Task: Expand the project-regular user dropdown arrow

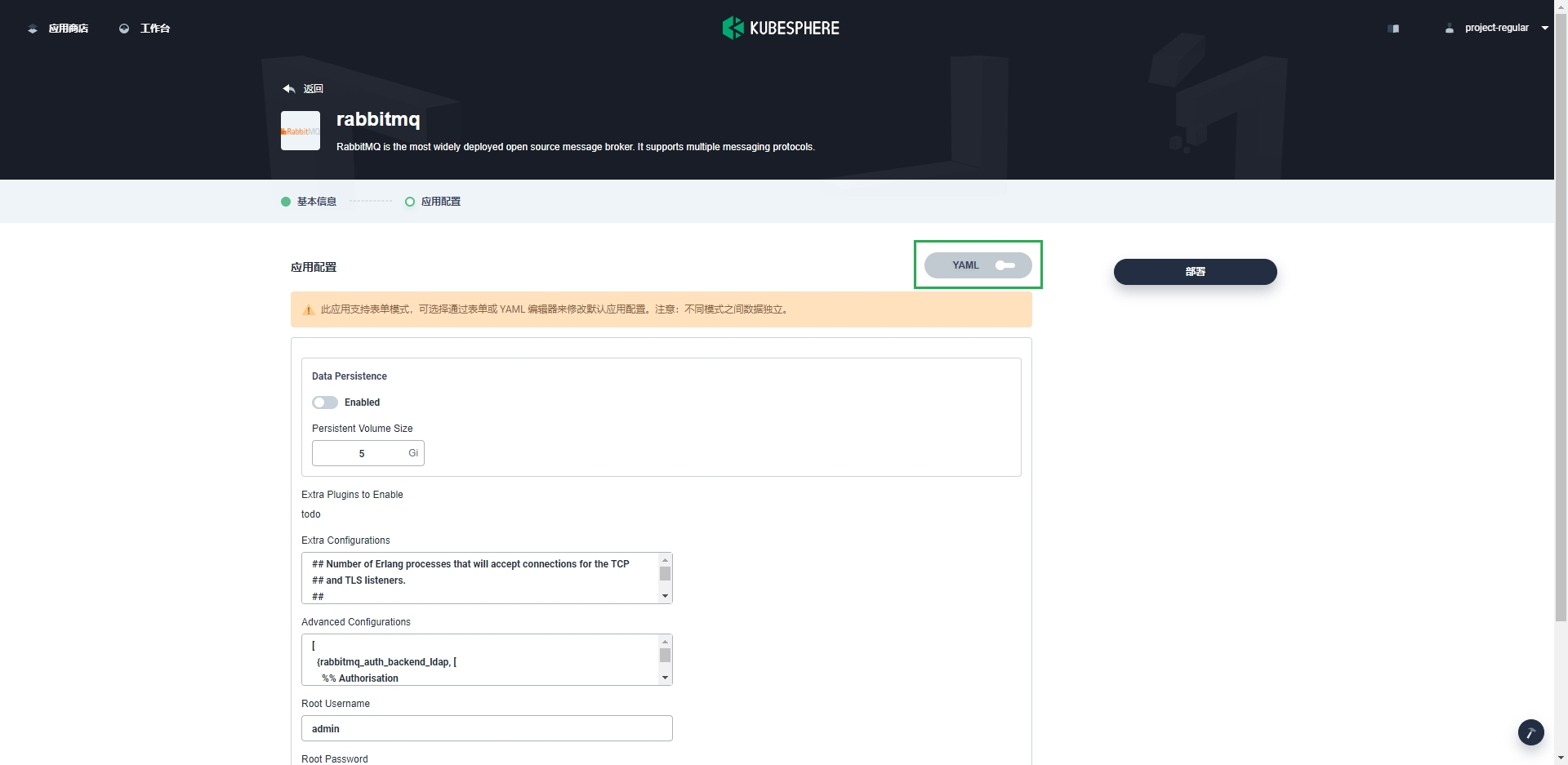Action: click(x=1545, y=28)
